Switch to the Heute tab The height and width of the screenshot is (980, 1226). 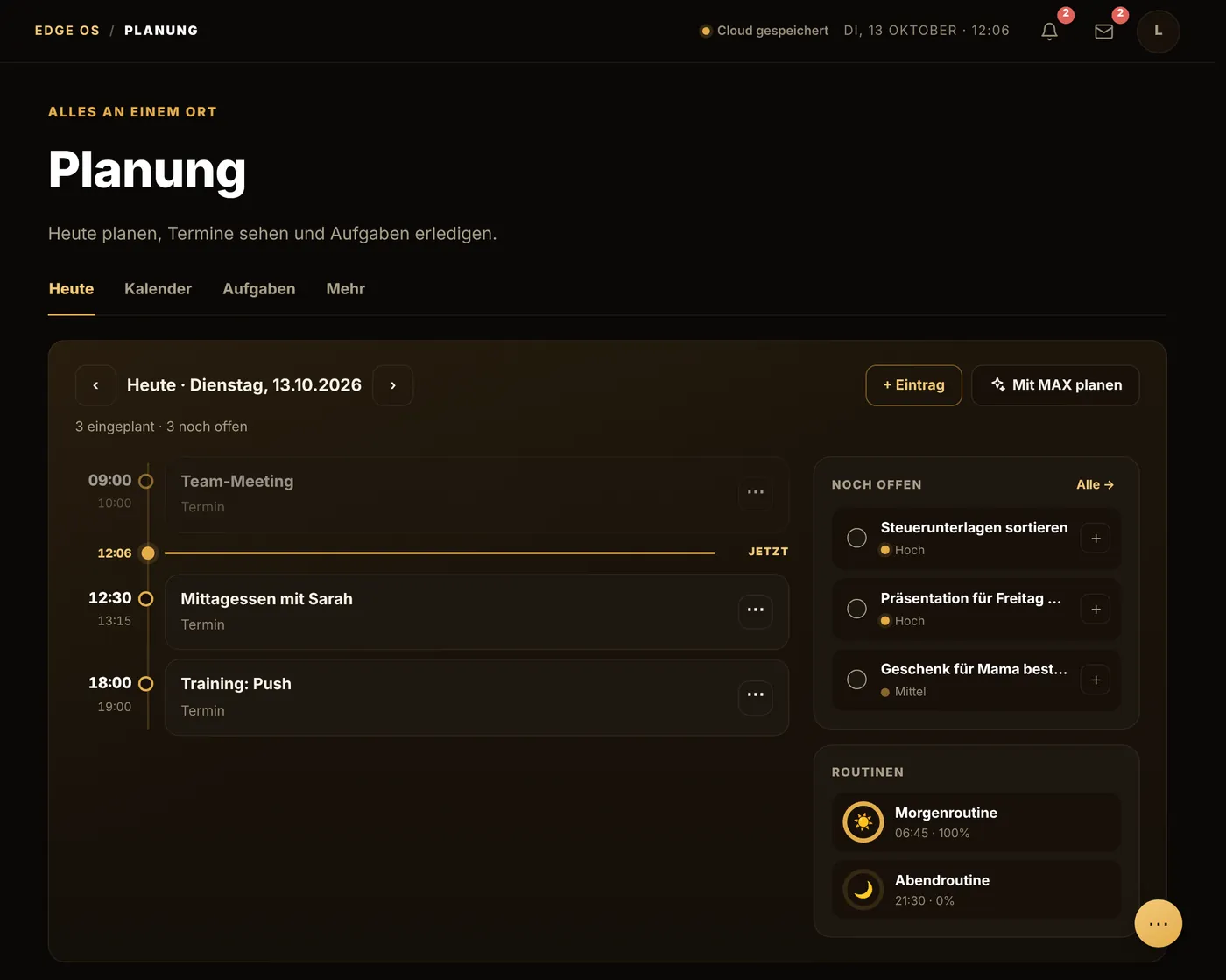[71, 289]
